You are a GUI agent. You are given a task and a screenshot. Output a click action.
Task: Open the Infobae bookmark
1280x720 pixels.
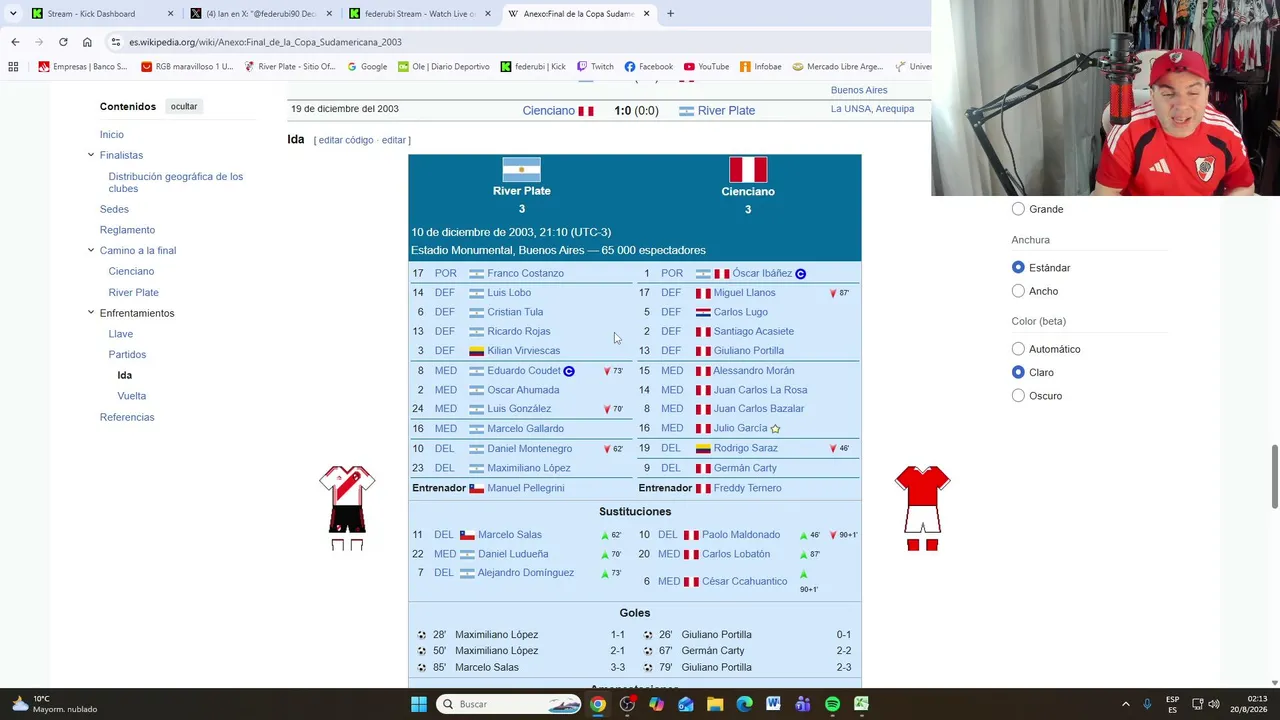(760, 67)
